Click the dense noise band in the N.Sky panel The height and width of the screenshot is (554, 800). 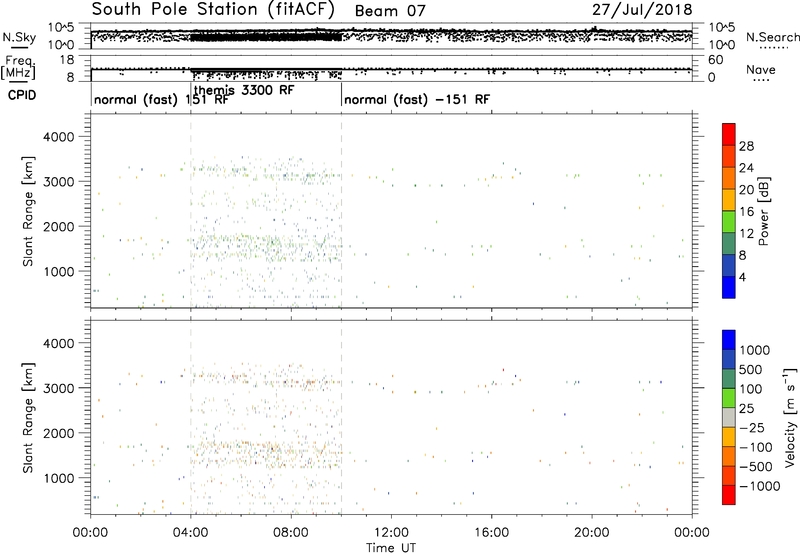(266, 37)
